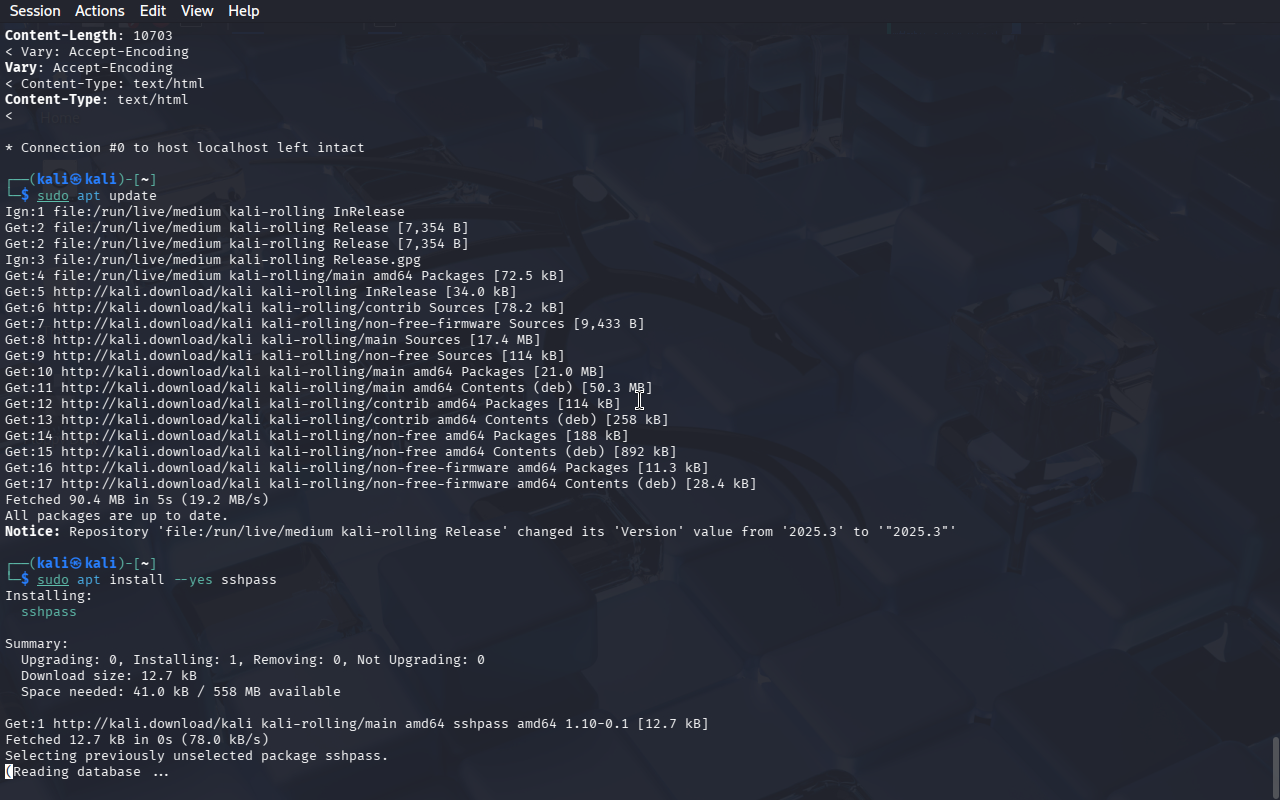This screenshot has height=800, width=1280.
Task: Click the terminal scrollbar thumb
Action: (x=1275, y=768)
